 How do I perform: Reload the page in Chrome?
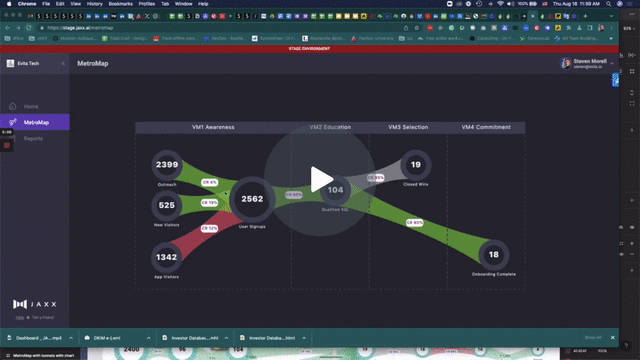click(x=29, y=28)
